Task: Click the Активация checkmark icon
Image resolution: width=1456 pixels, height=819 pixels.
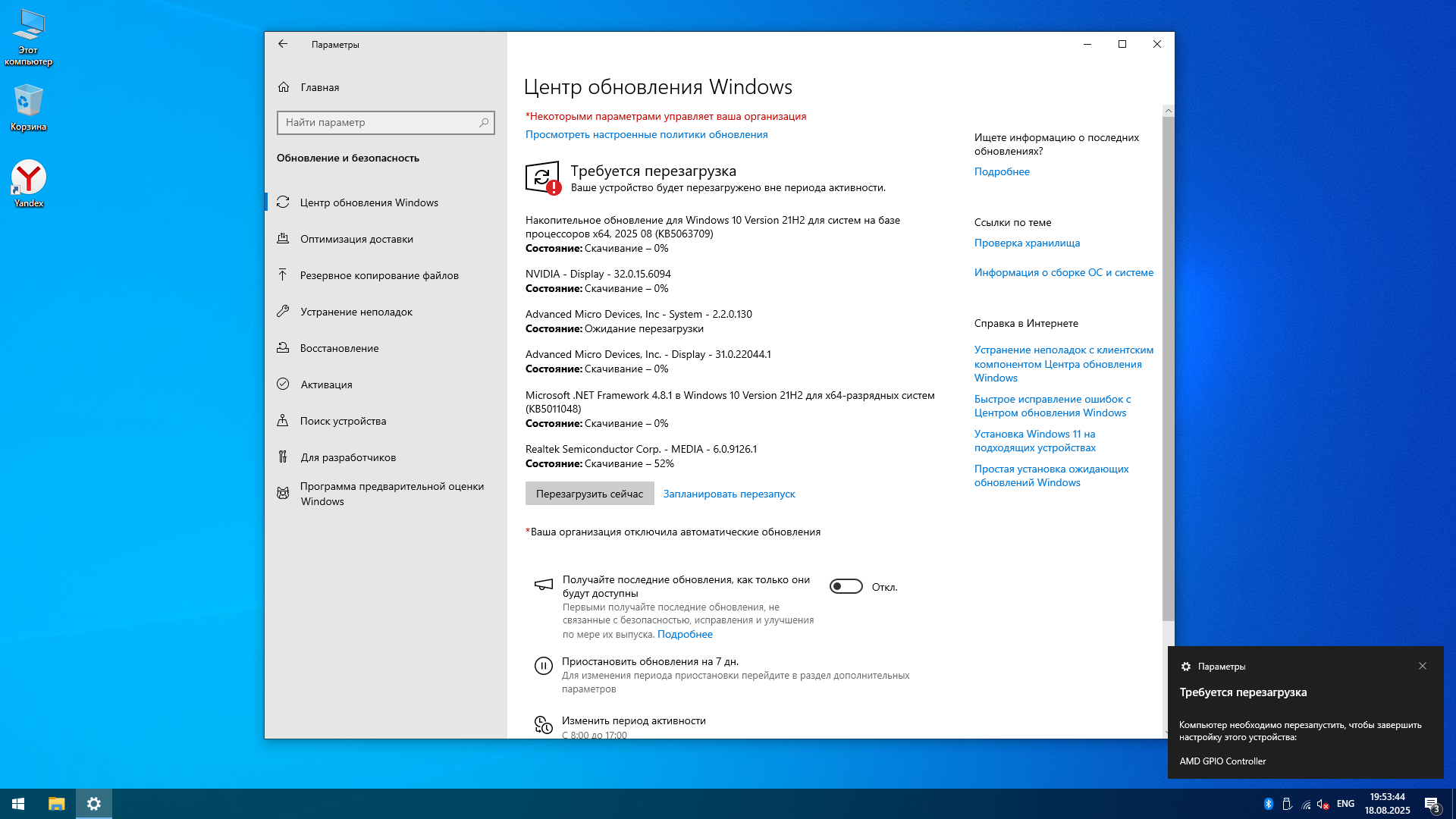Action: tap(283, 384)
